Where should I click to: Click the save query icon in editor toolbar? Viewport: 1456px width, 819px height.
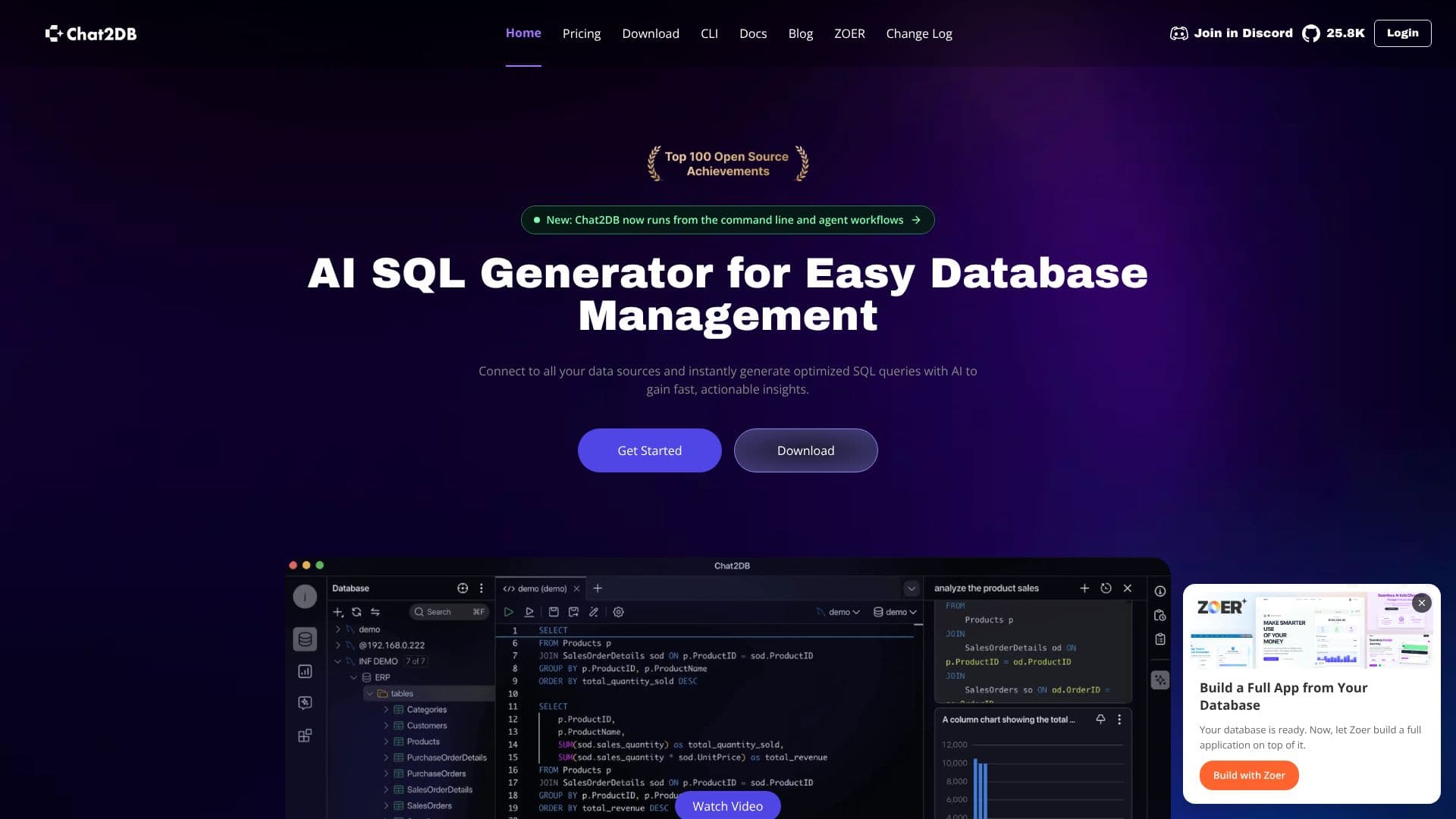pos(554,612)
